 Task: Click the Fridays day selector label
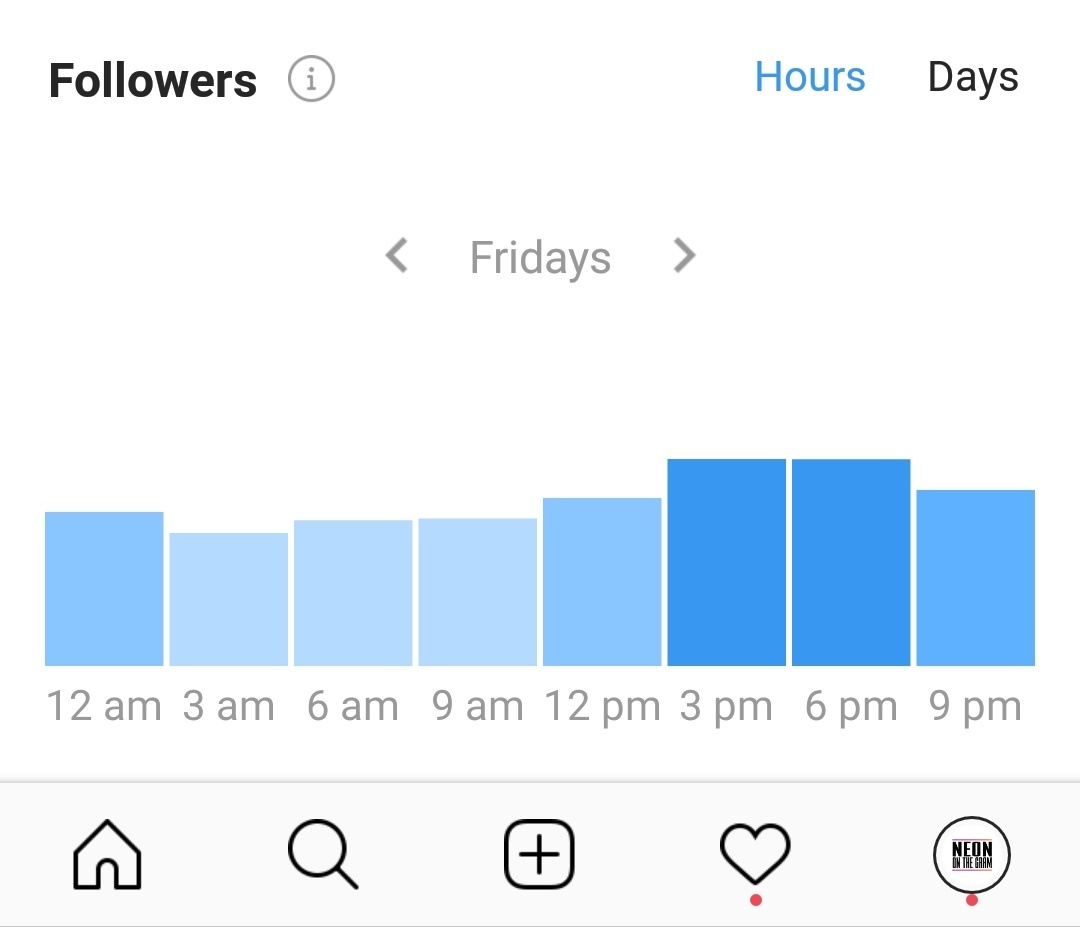point(539,257)
